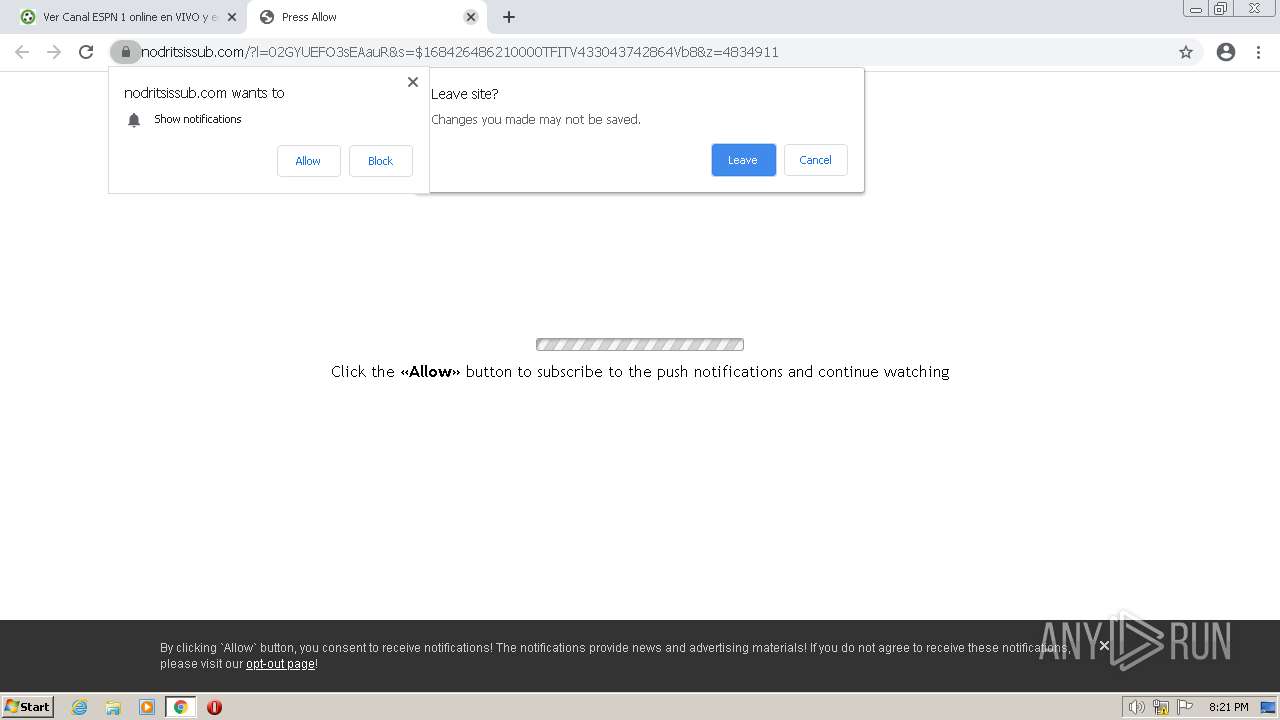1280x720 pixels.
Task: Click the bell icon beside Show notifications
Action: click(134, 120)
